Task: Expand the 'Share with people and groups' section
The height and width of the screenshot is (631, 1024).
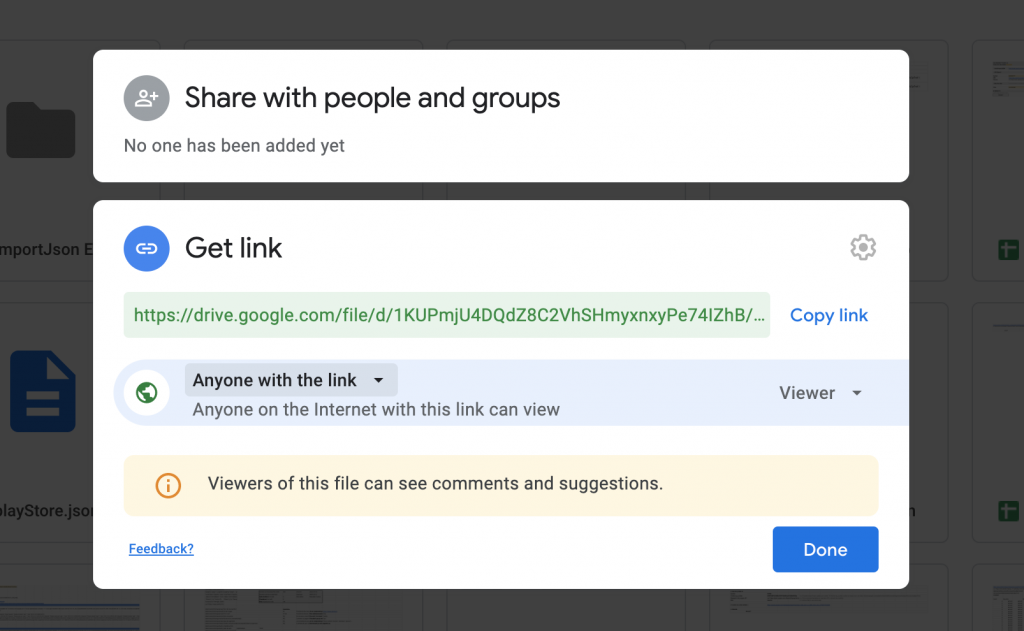Action: [x=372, y=98]
